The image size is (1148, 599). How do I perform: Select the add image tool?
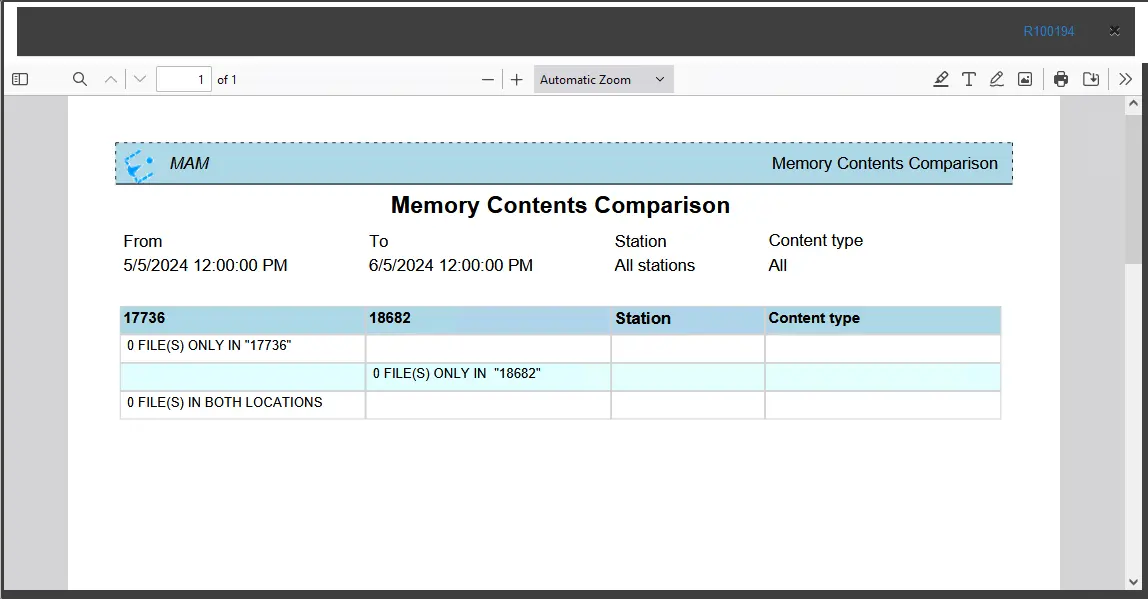click(x=1025, y=80)
